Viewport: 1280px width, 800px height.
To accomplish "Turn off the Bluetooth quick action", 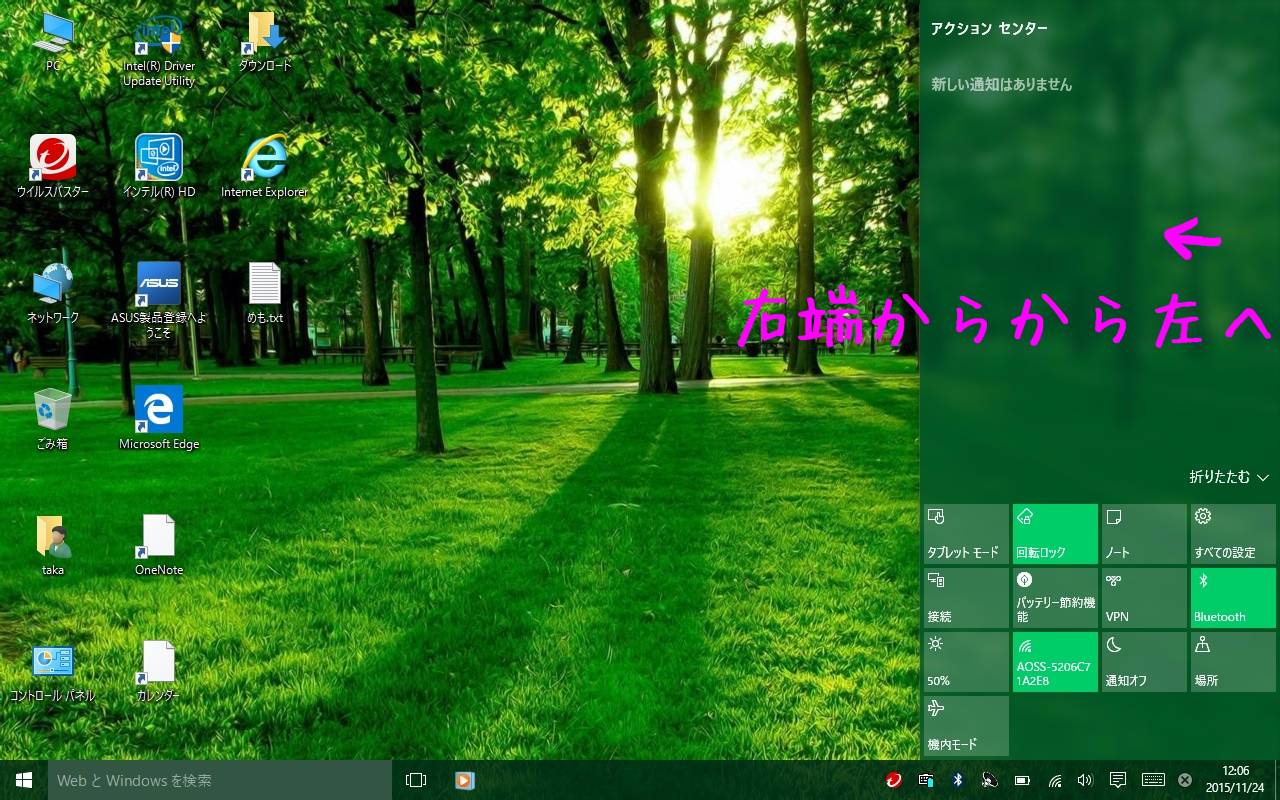I will (x=1233, y=598).
